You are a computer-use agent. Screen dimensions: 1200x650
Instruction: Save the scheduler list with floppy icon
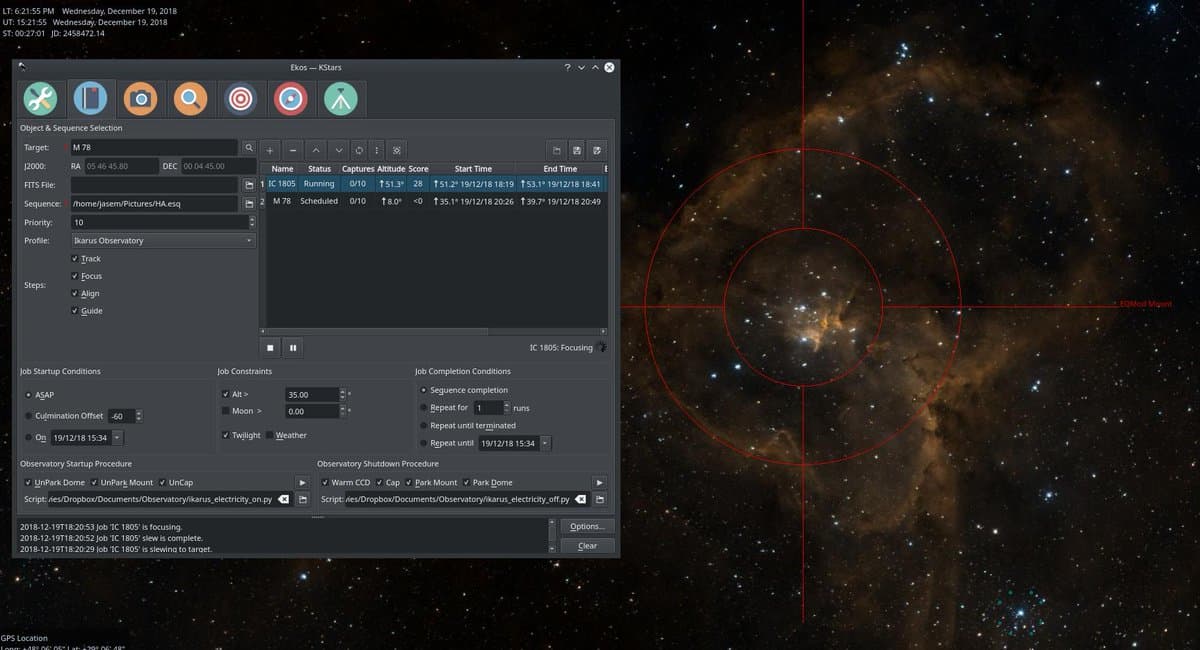coord(577,149)
